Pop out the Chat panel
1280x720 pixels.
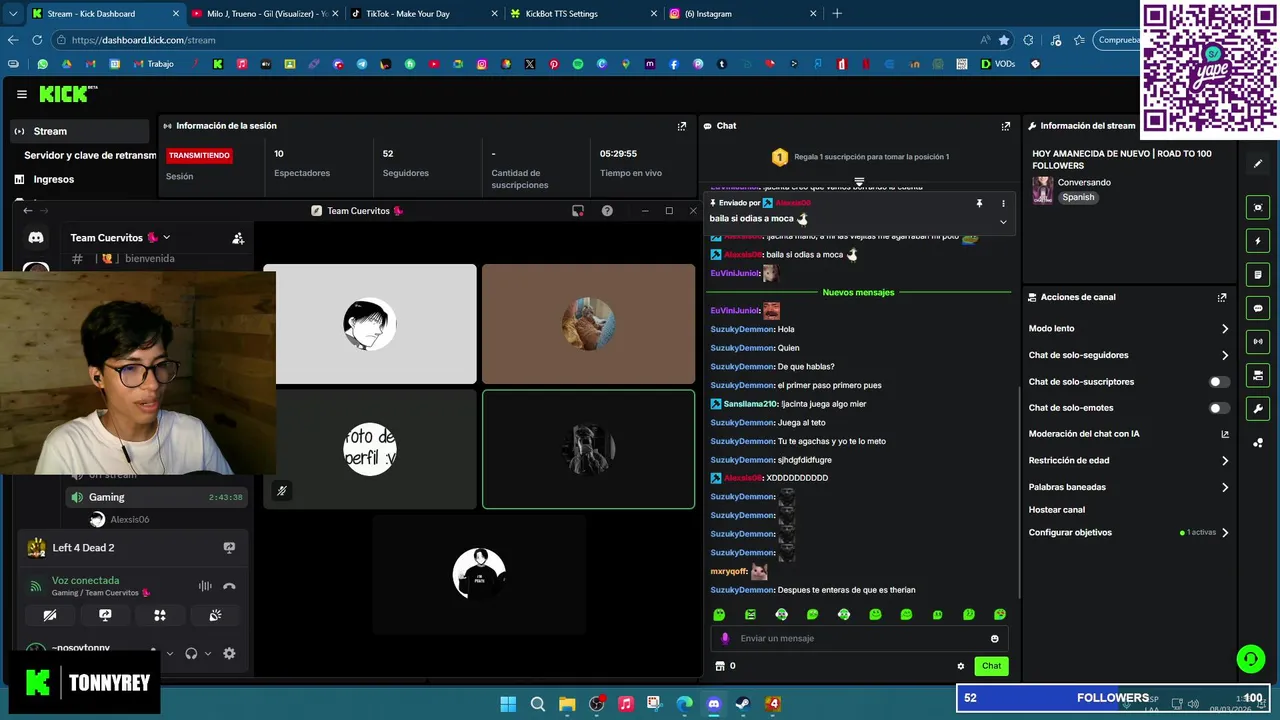[1006, 126]
